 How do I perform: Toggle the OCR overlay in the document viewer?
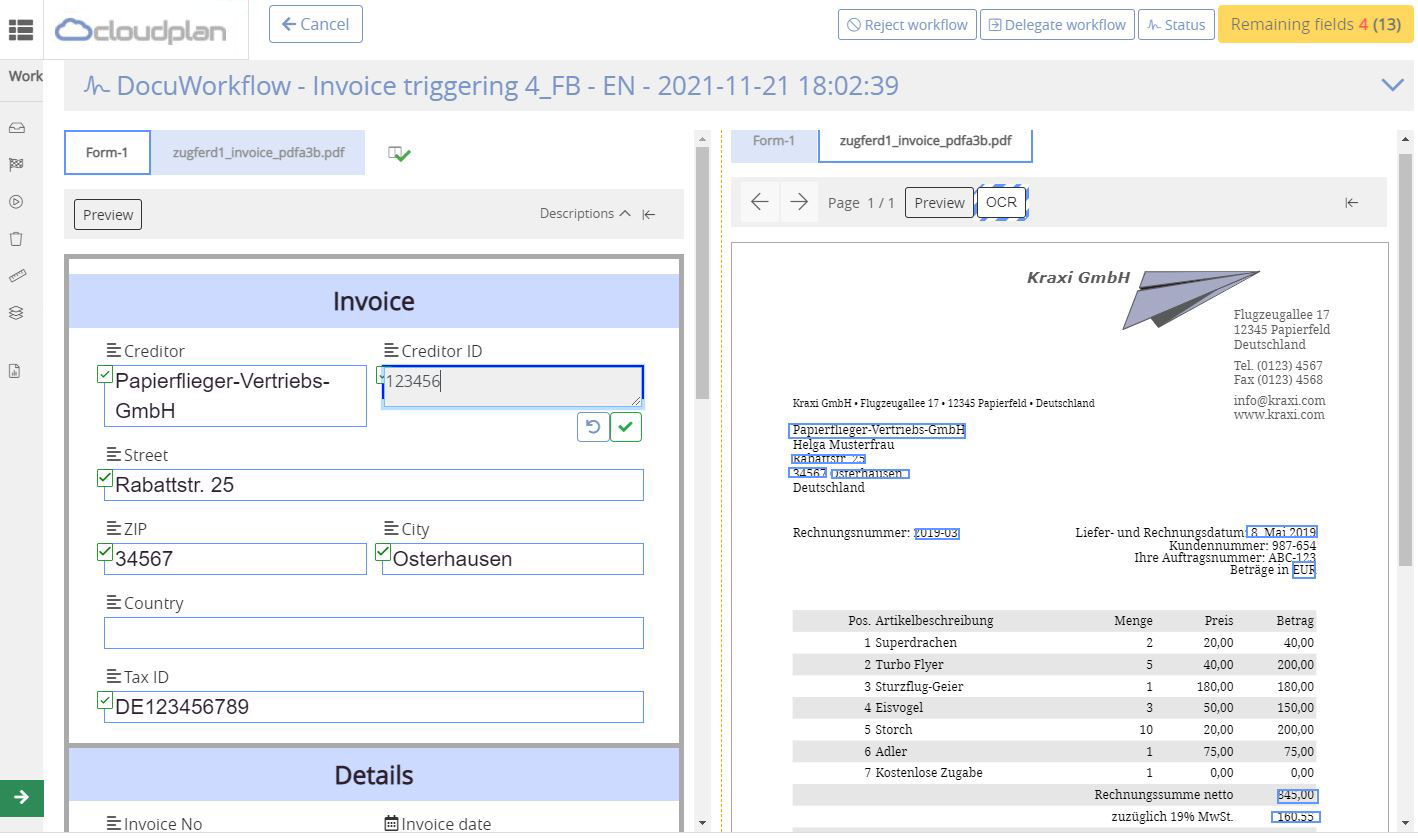pos(1001,201)
